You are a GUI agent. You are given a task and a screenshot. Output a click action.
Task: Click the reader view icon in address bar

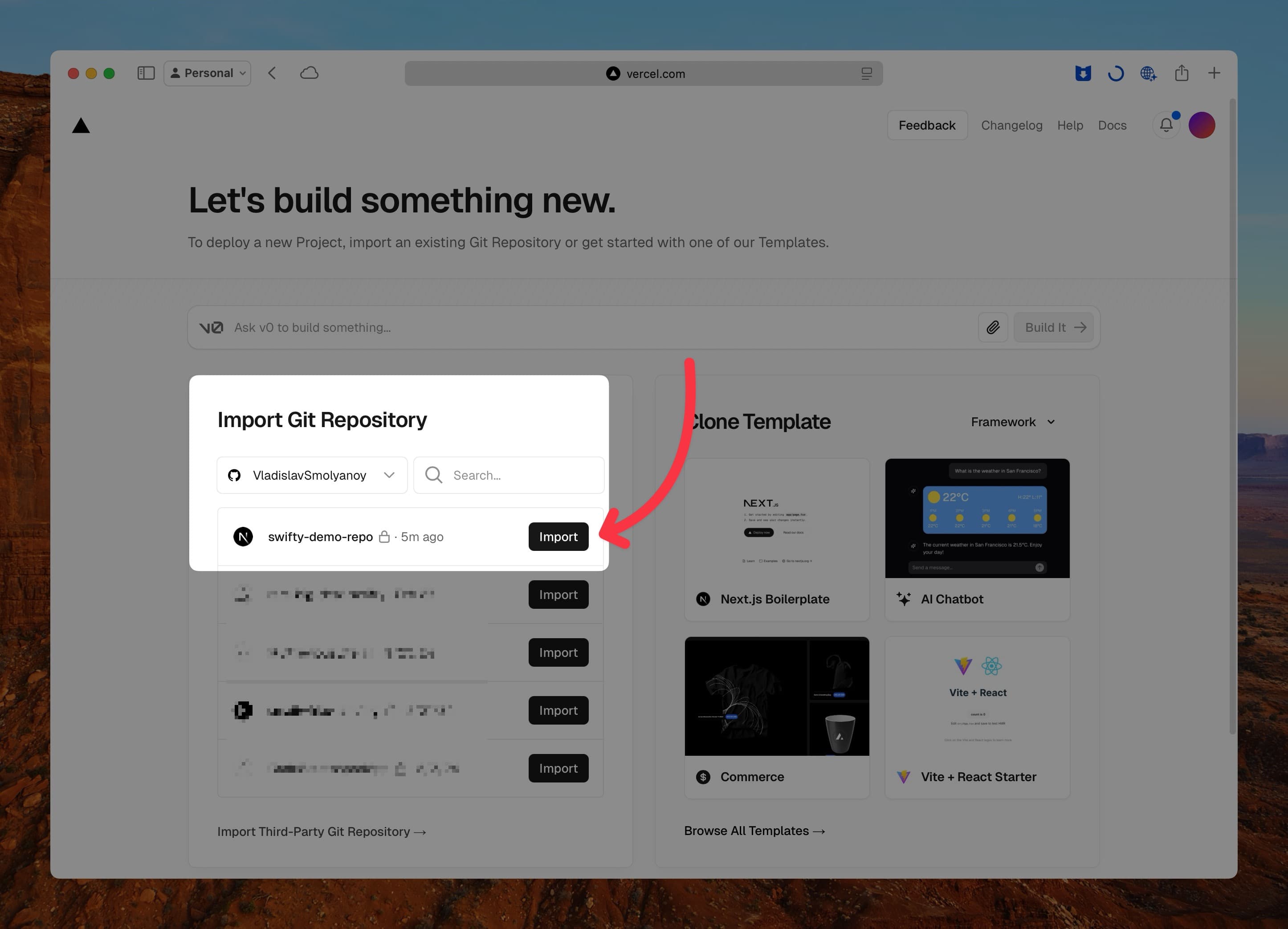pos(866,74)
